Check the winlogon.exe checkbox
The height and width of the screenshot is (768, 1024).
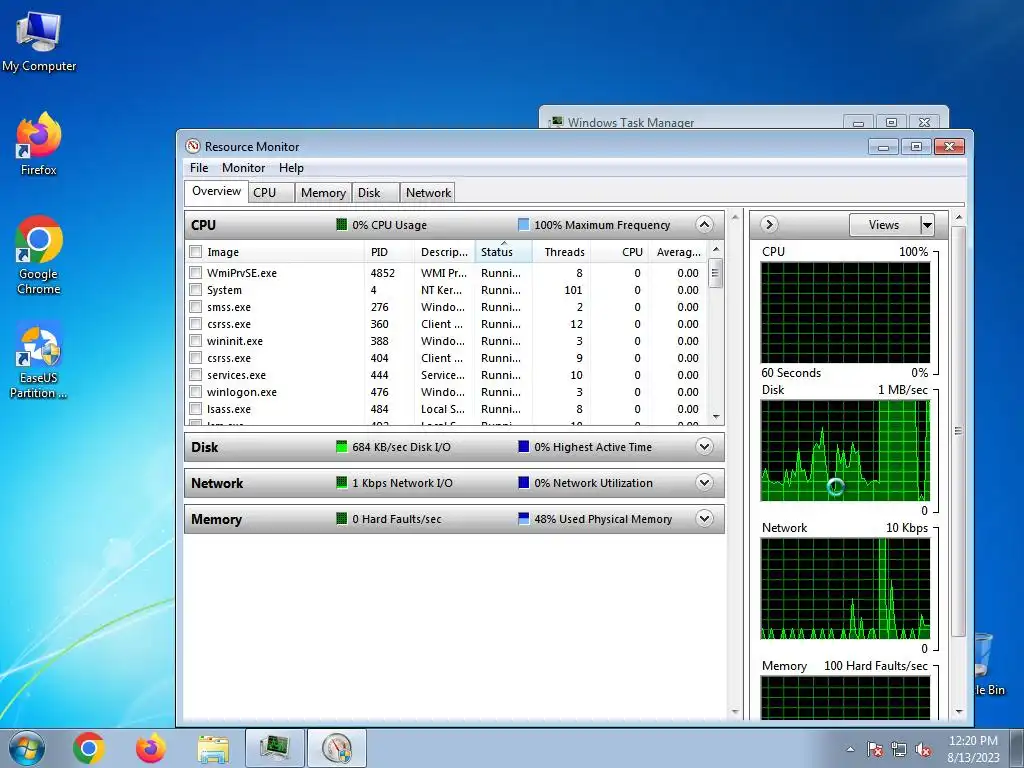point(195,391)
